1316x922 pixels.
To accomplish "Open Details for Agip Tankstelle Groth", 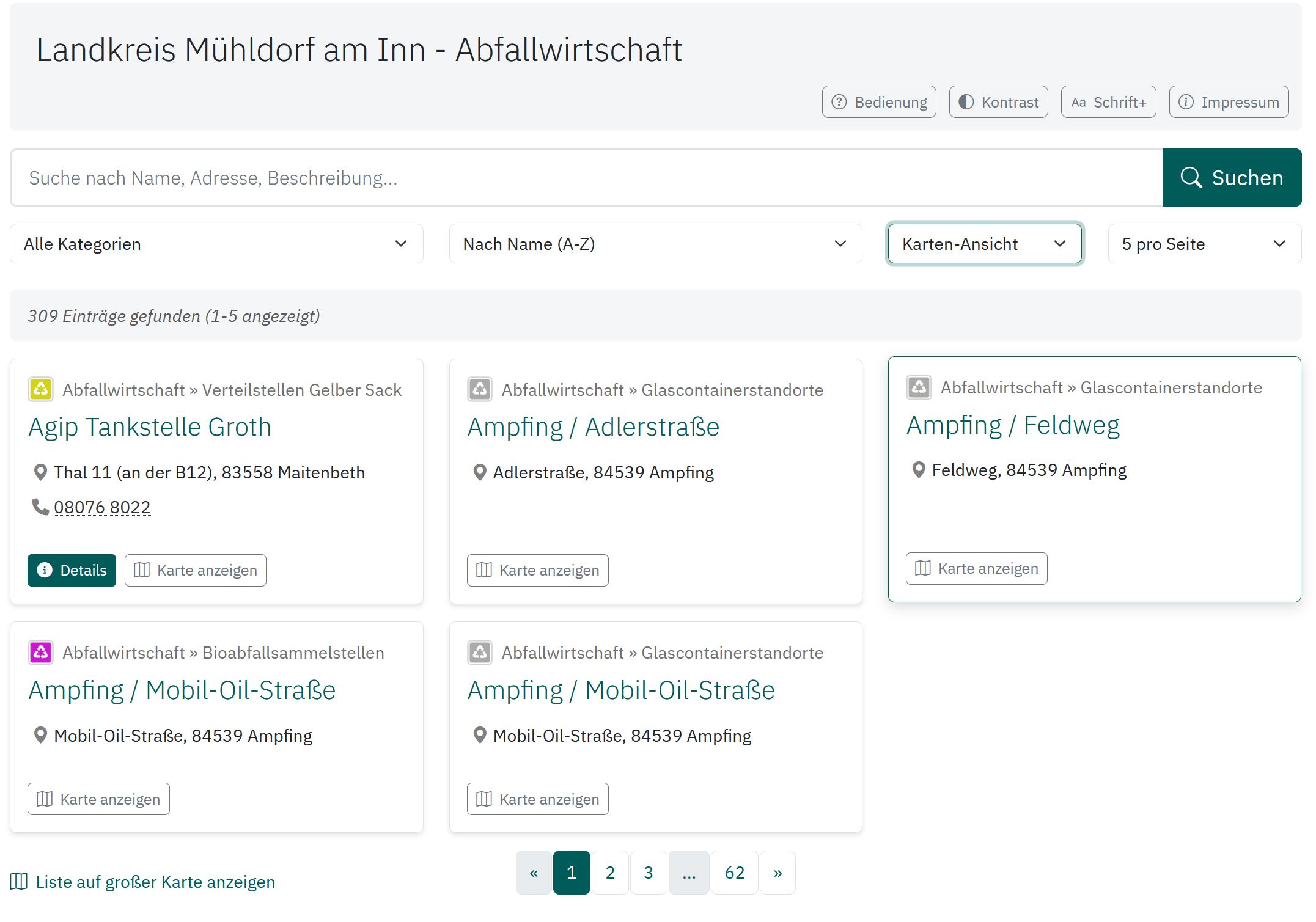I will tap(72, 570).
